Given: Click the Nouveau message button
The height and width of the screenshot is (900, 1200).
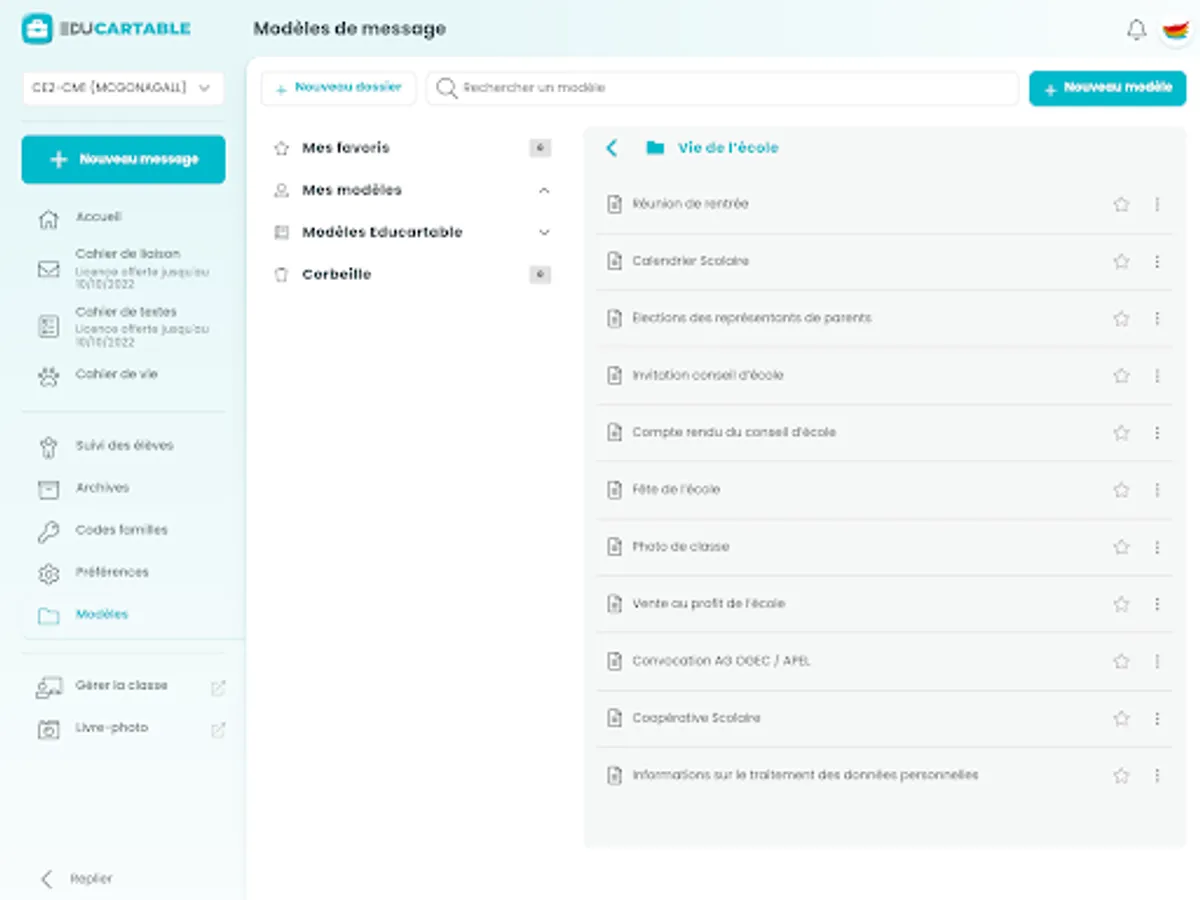Looking at the screenshot, I should click(x=123, y=159).
